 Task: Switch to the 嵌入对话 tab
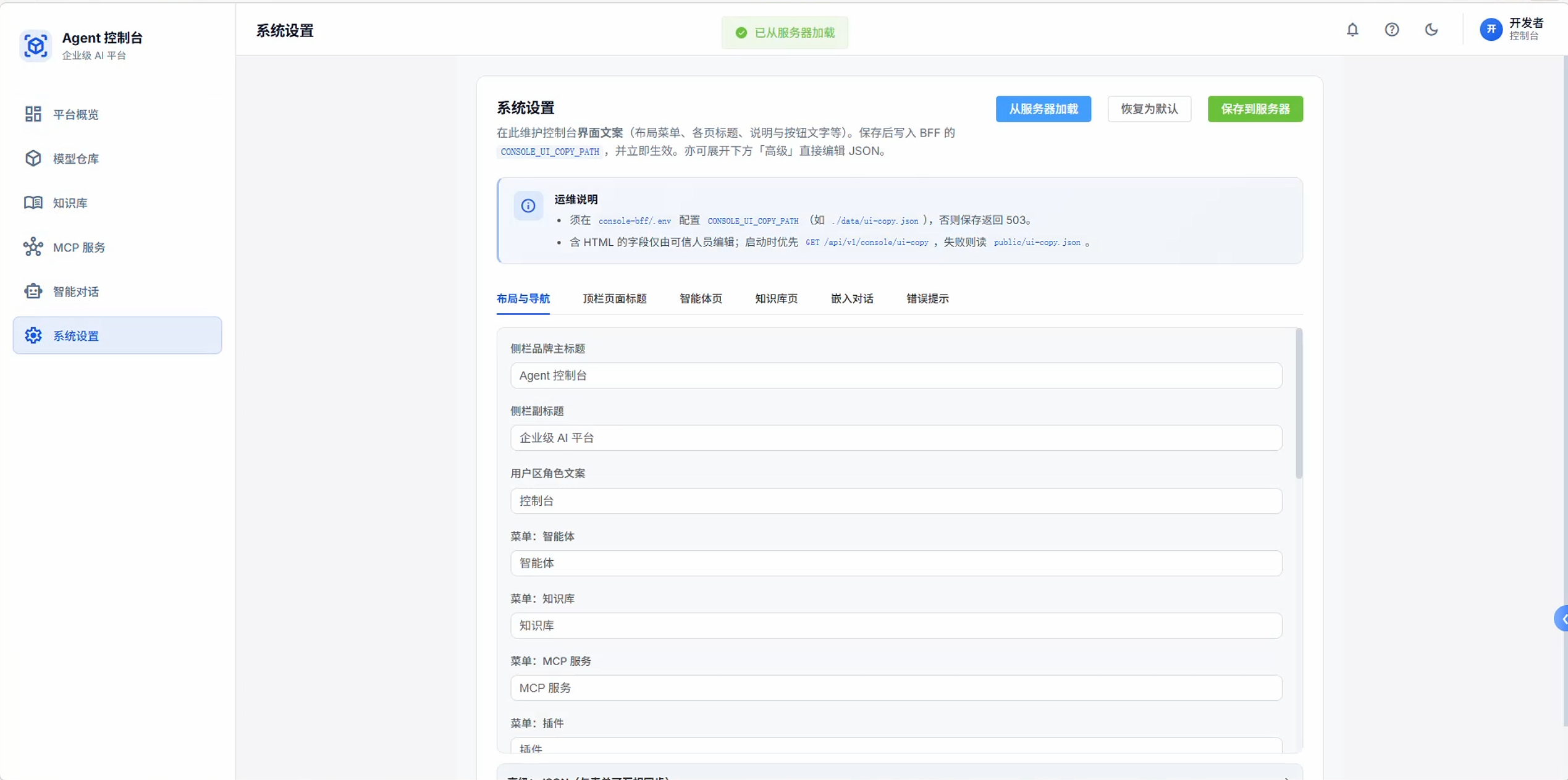point(852,298)
